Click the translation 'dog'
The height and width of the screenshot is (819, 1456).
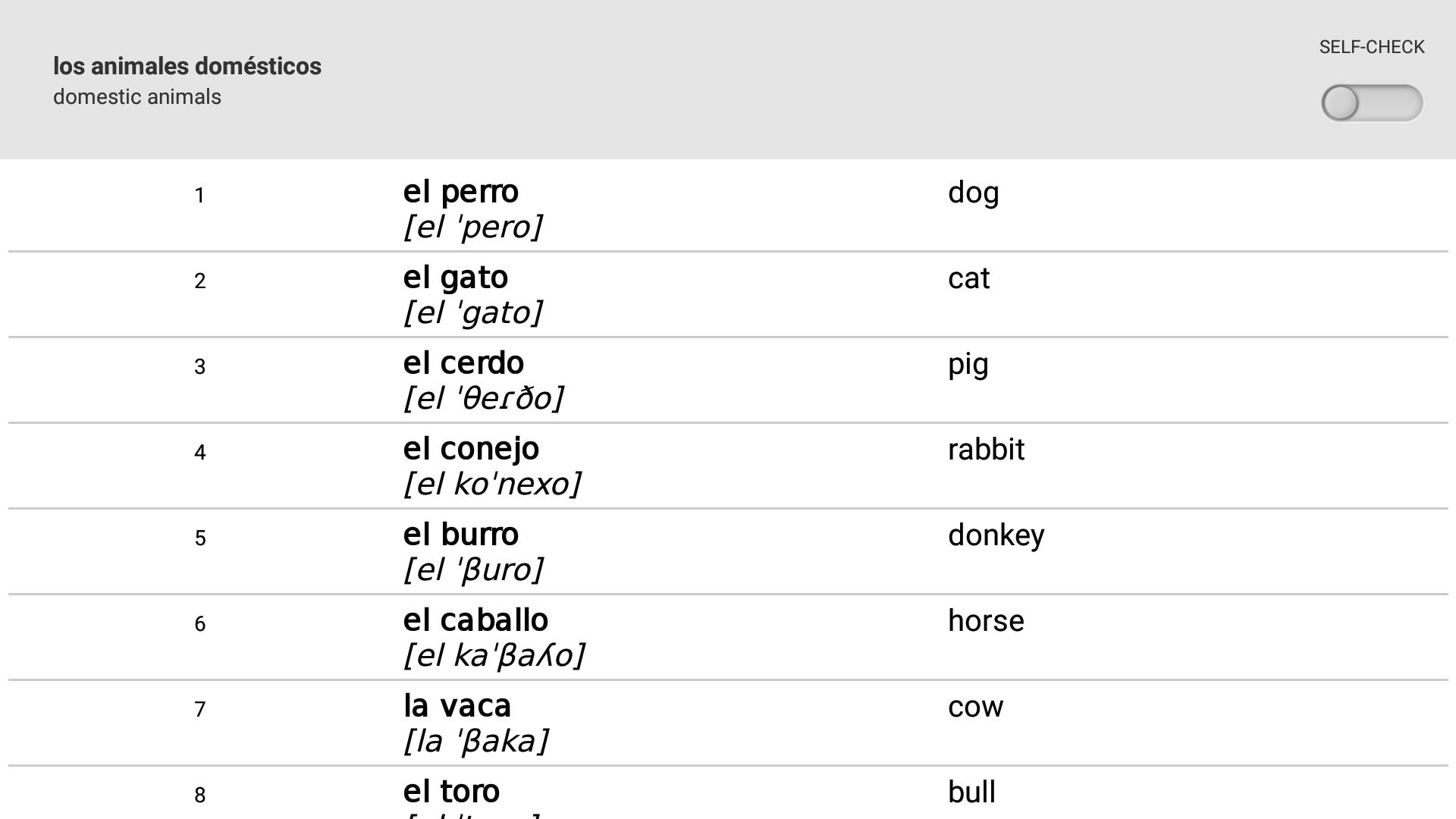coord(973,192)
